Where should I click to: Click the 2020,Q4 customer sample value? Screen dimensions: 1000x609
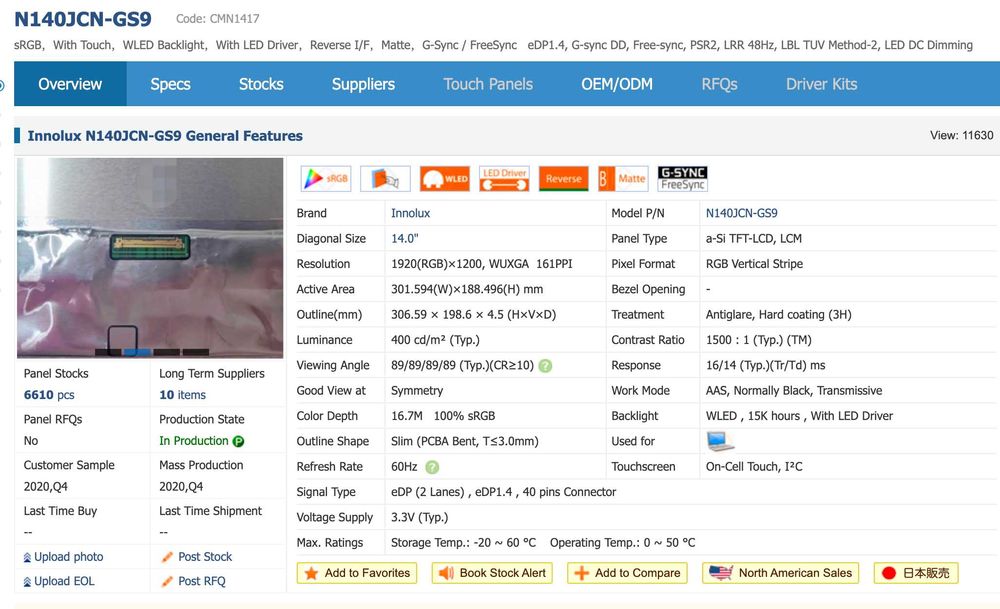point(45,487)
